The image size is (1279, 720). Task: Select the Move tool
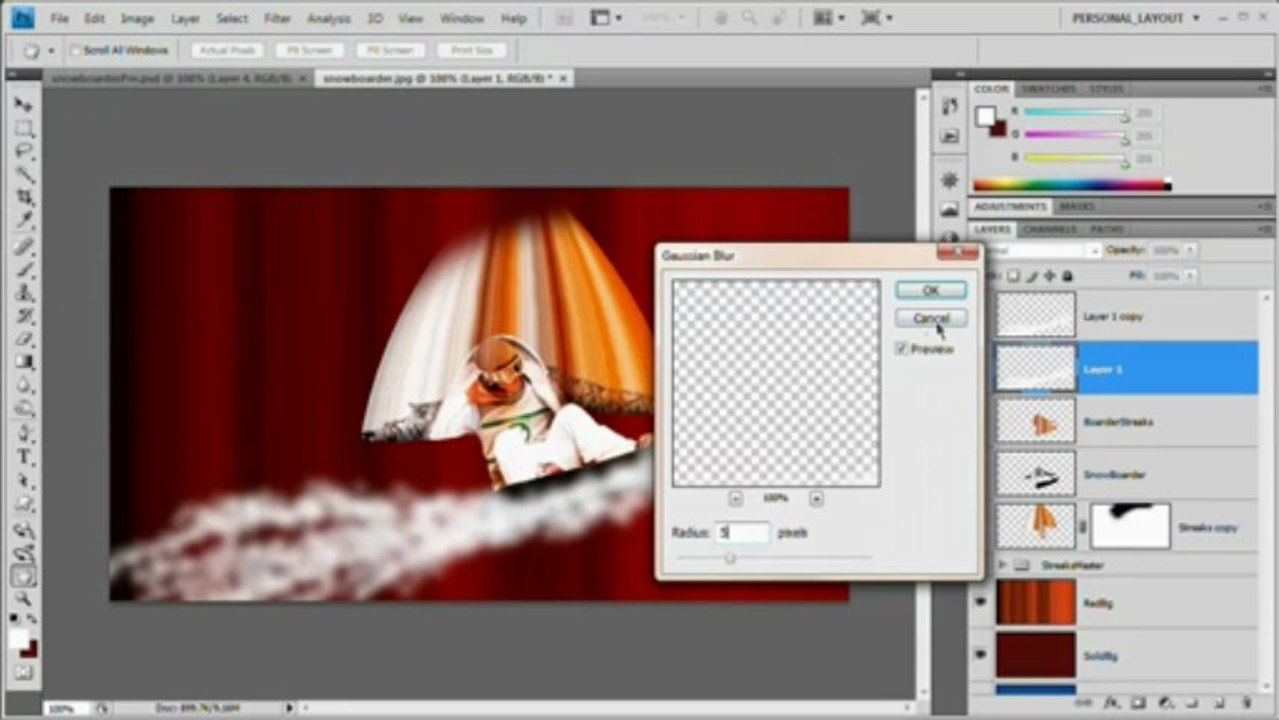[x=23, y=105]
